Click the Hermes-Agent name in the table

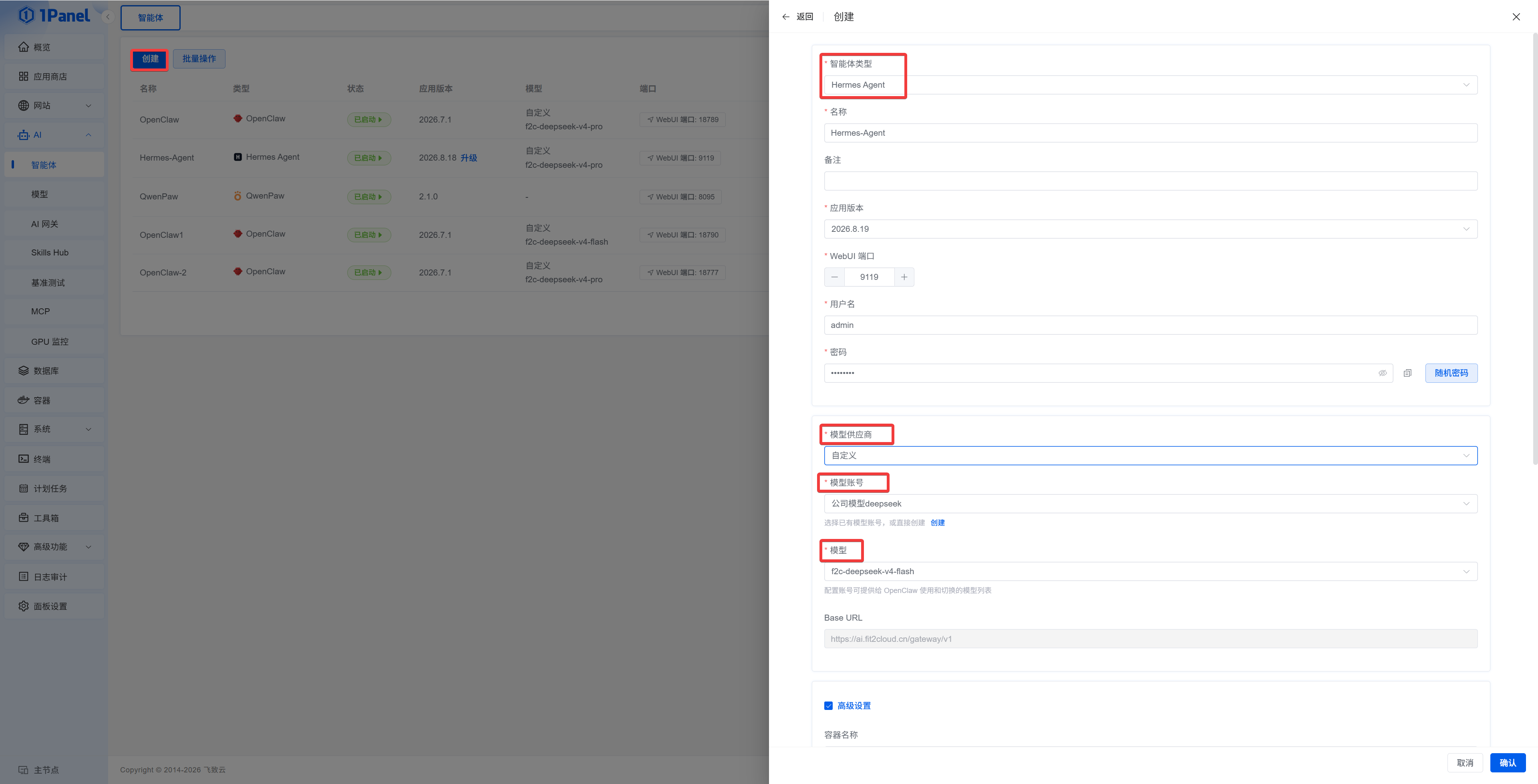click(x=167, y=158)
